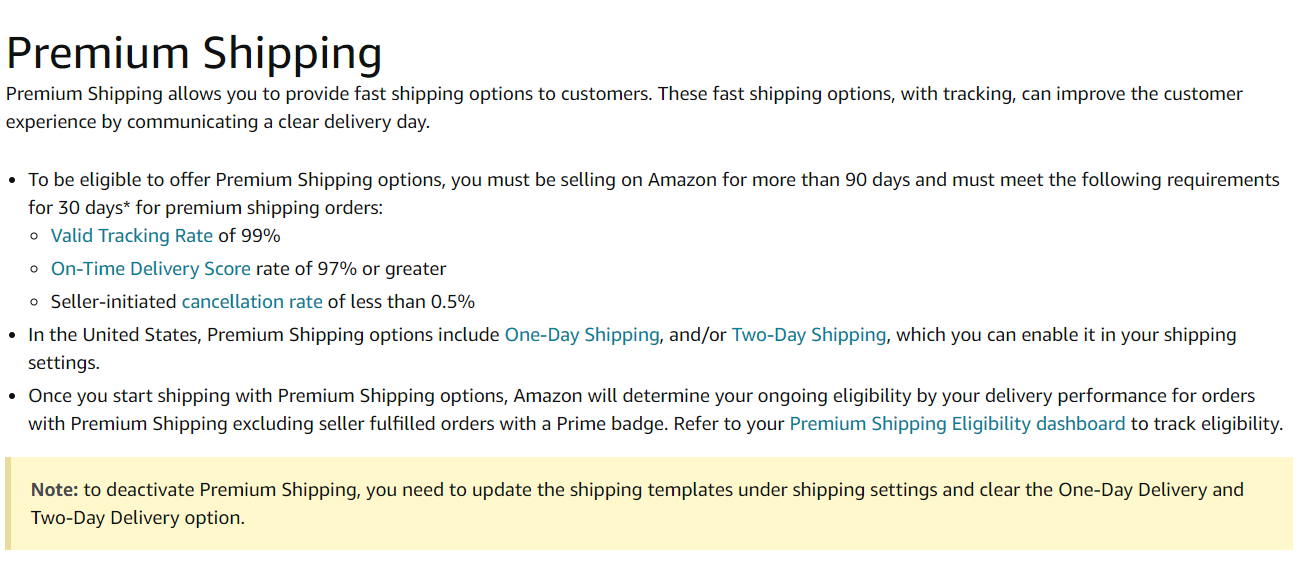Click the 'In the United States' bullet text
The width and height of the screenshot is (1311, 562).
[632, 349]
